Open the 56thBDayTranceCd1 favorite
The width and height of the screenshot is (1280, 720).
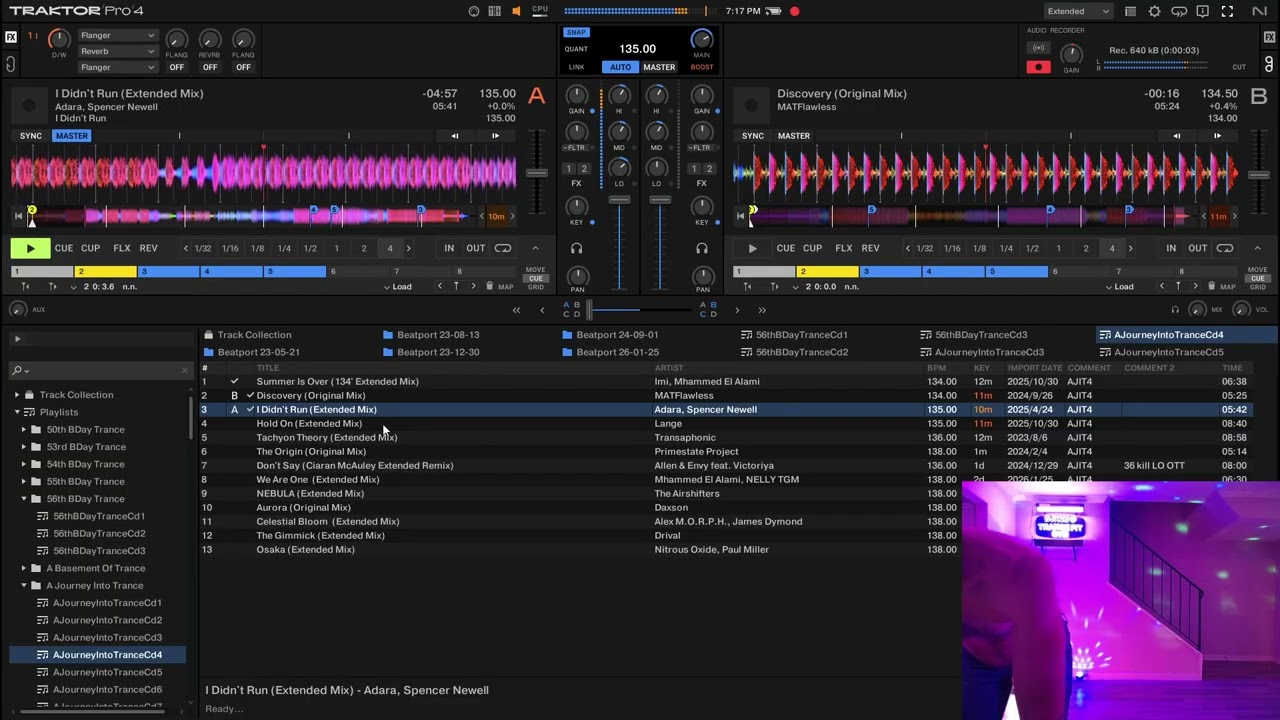click(x=793, y=335)
